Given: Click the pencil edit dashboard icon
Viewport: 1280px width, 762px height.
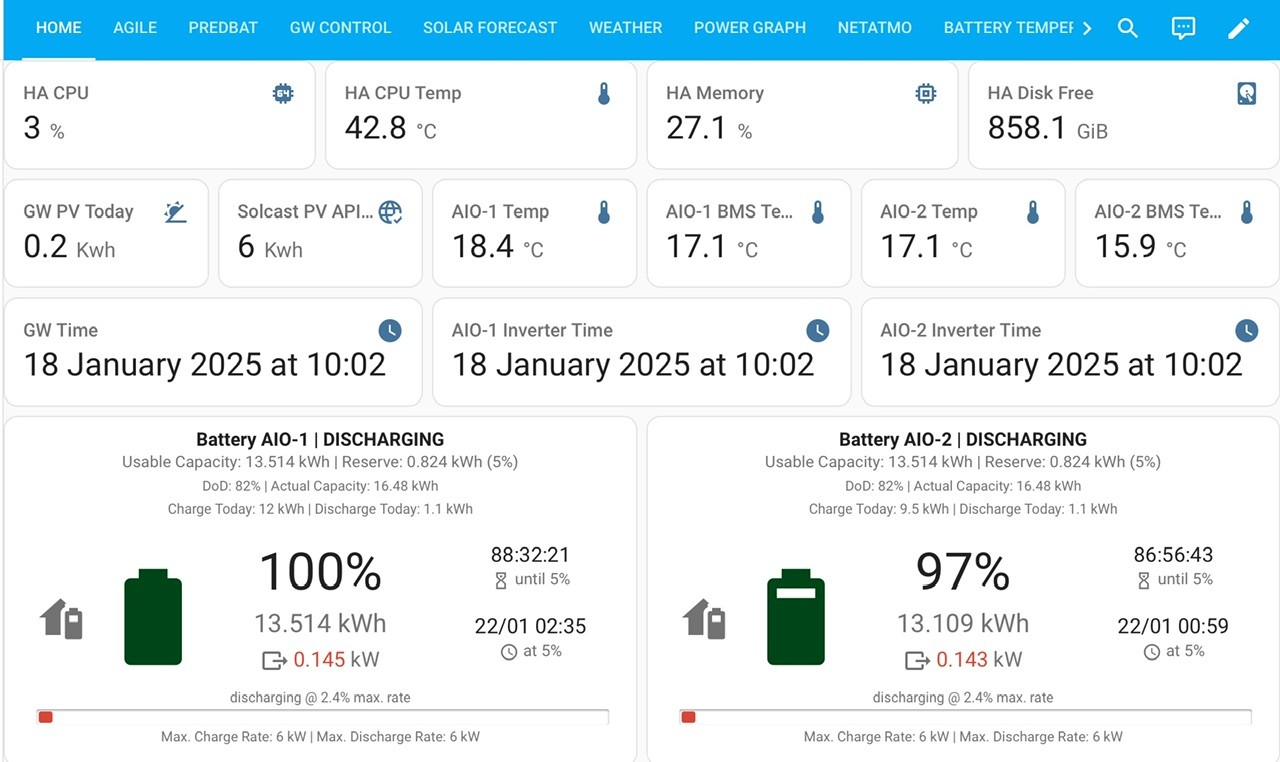Looking at the screenshot, I should [x=1239, y=28].
